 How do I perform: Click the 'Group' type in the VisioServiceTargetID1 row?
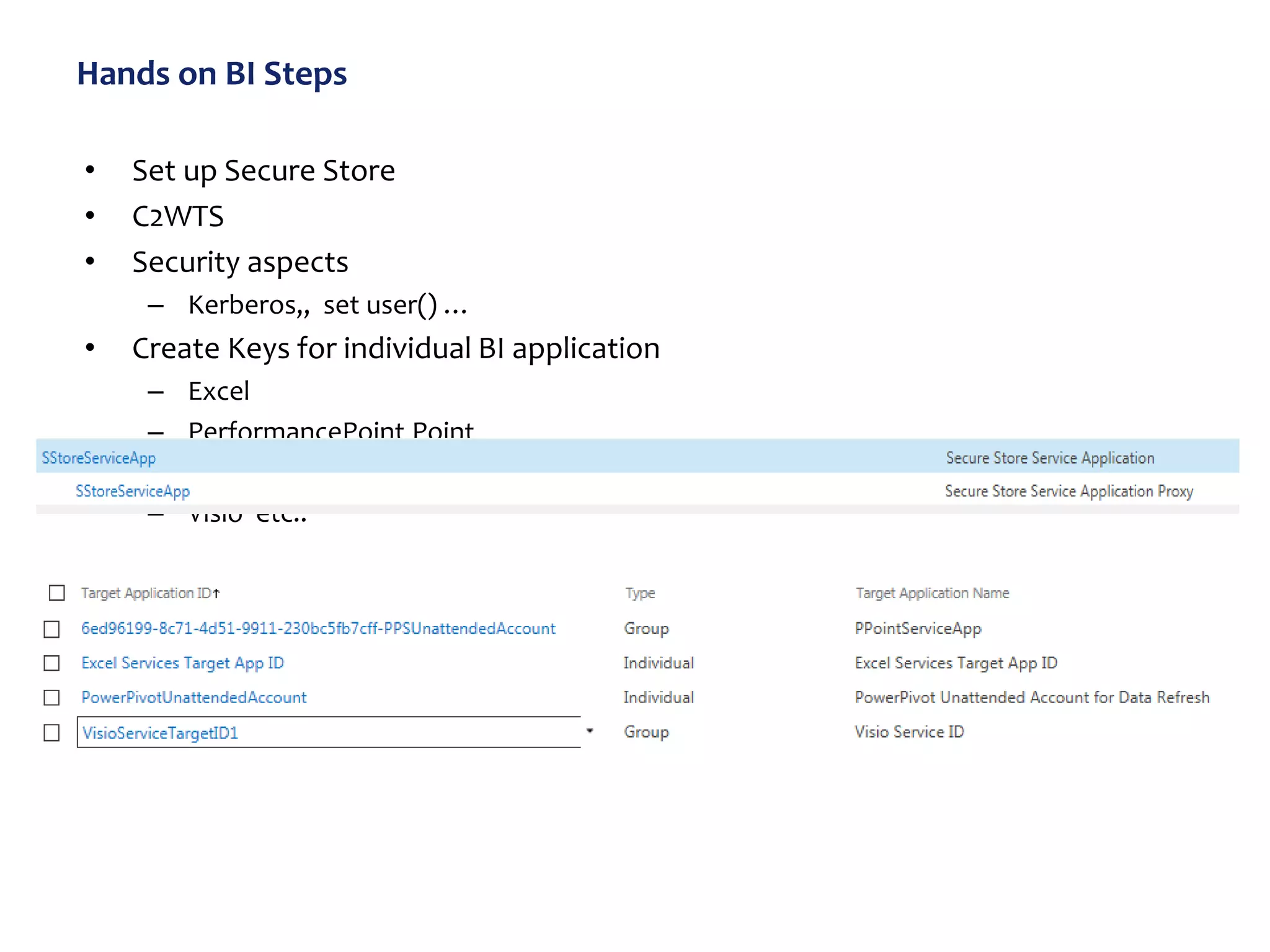tap(646, 732)
